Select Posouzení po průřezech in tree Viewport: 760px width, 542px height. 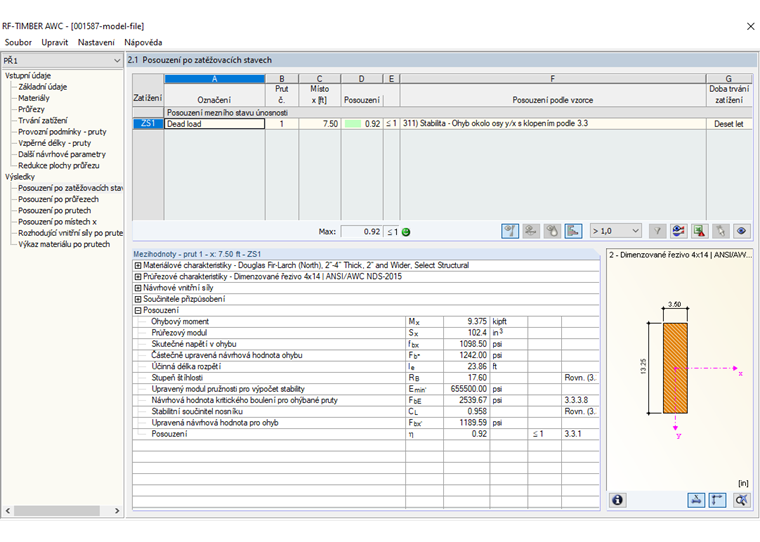tap(59, 199)
